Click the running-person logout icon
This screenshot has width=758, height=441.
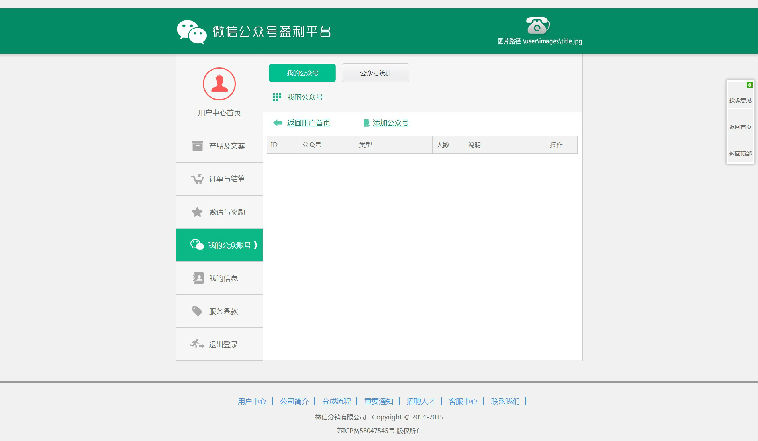tap(197, 344)
